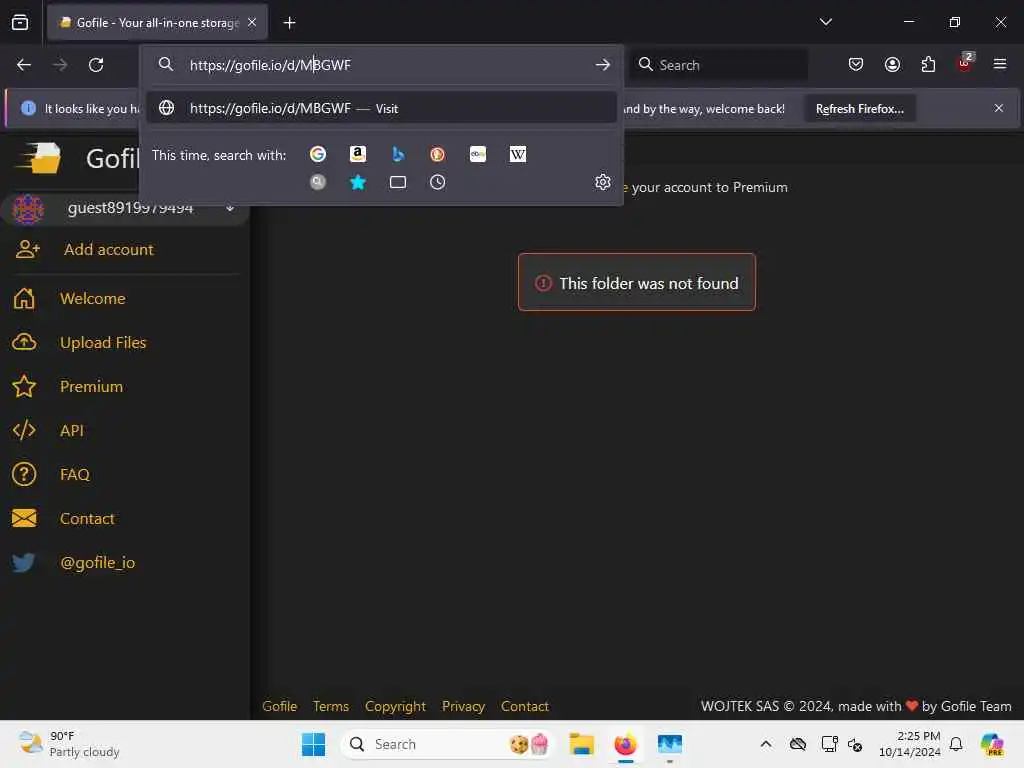Search with Google in the urlbar dropdown

318,154
